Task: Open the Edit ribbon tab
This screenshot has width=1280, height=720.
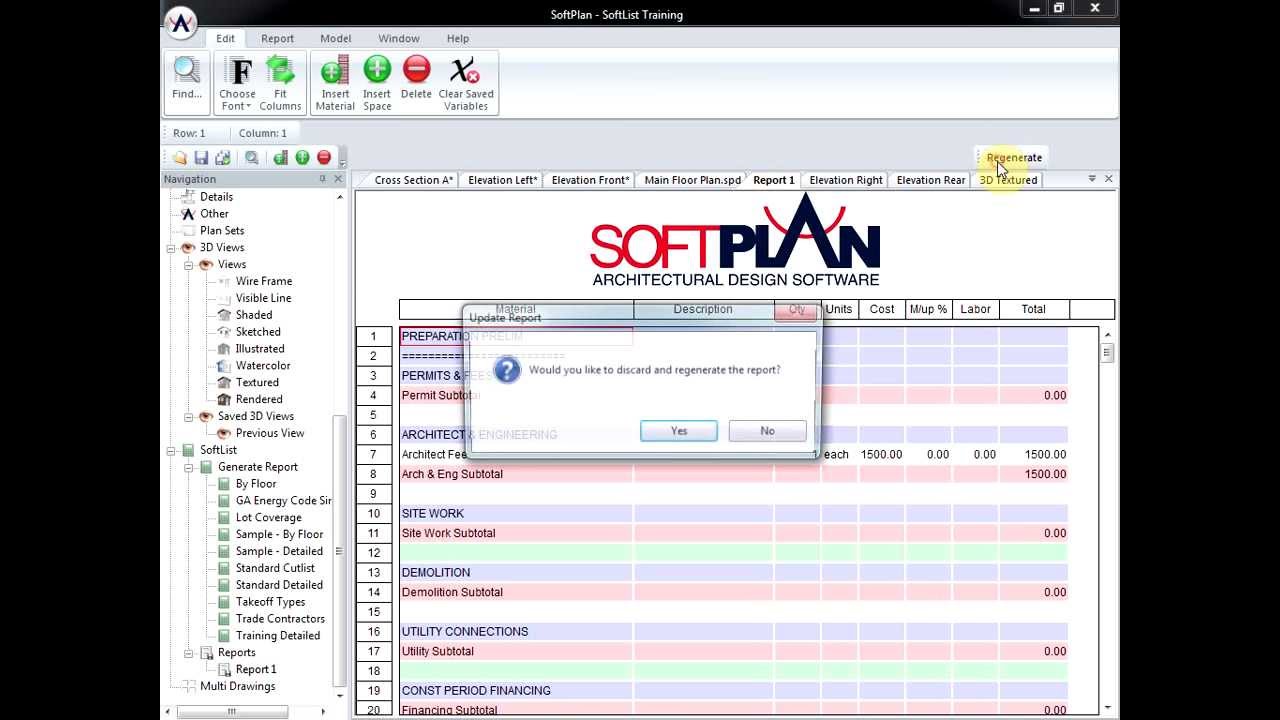Action: [x=226, y=38]
